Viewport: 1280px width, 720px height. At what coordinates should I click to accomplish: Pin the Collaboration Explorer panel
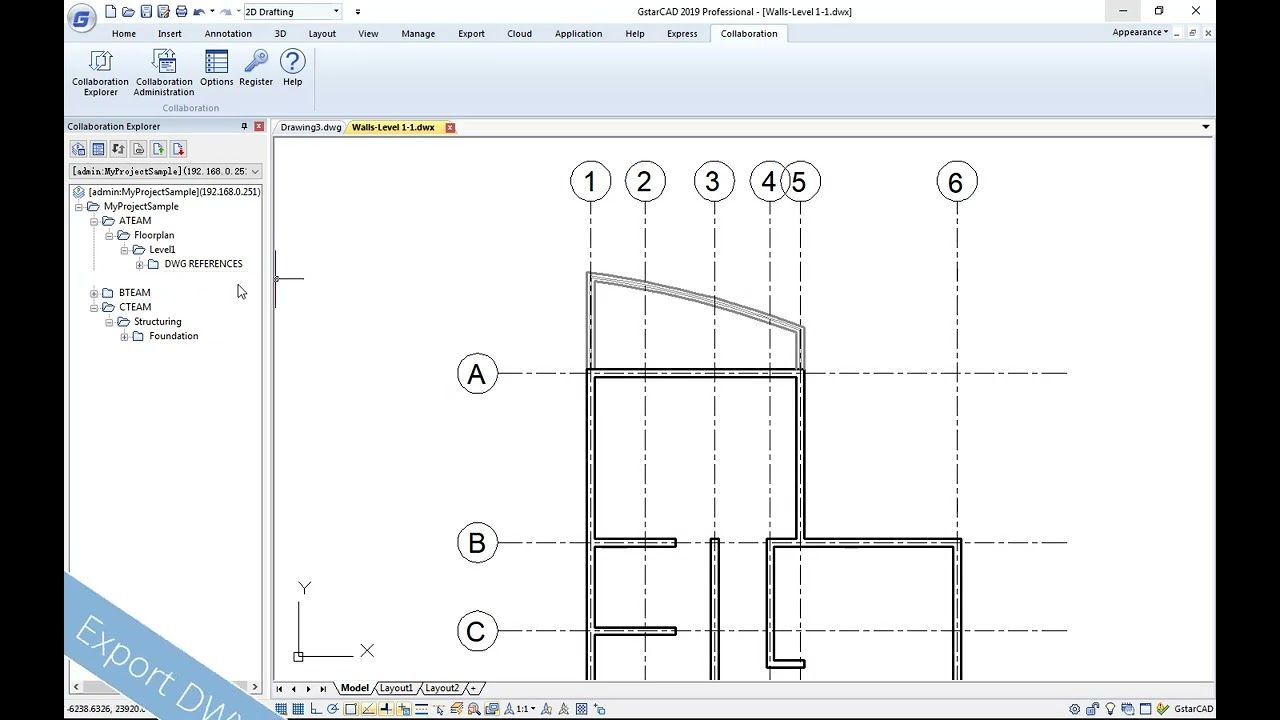[244, 127]
